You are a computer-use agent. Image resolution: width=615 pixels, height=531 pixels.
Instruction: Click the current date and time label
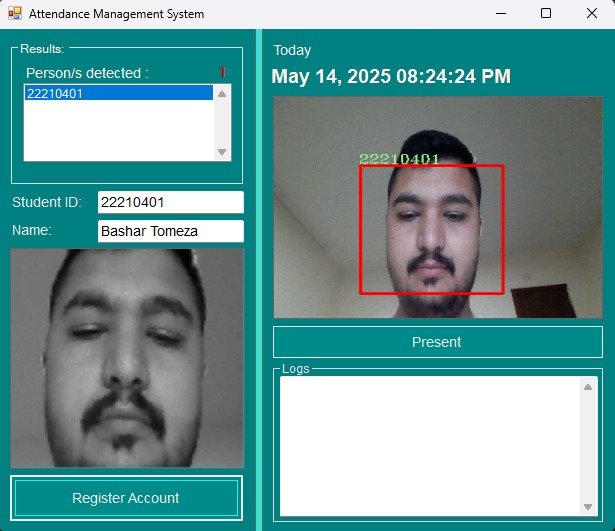391,77
